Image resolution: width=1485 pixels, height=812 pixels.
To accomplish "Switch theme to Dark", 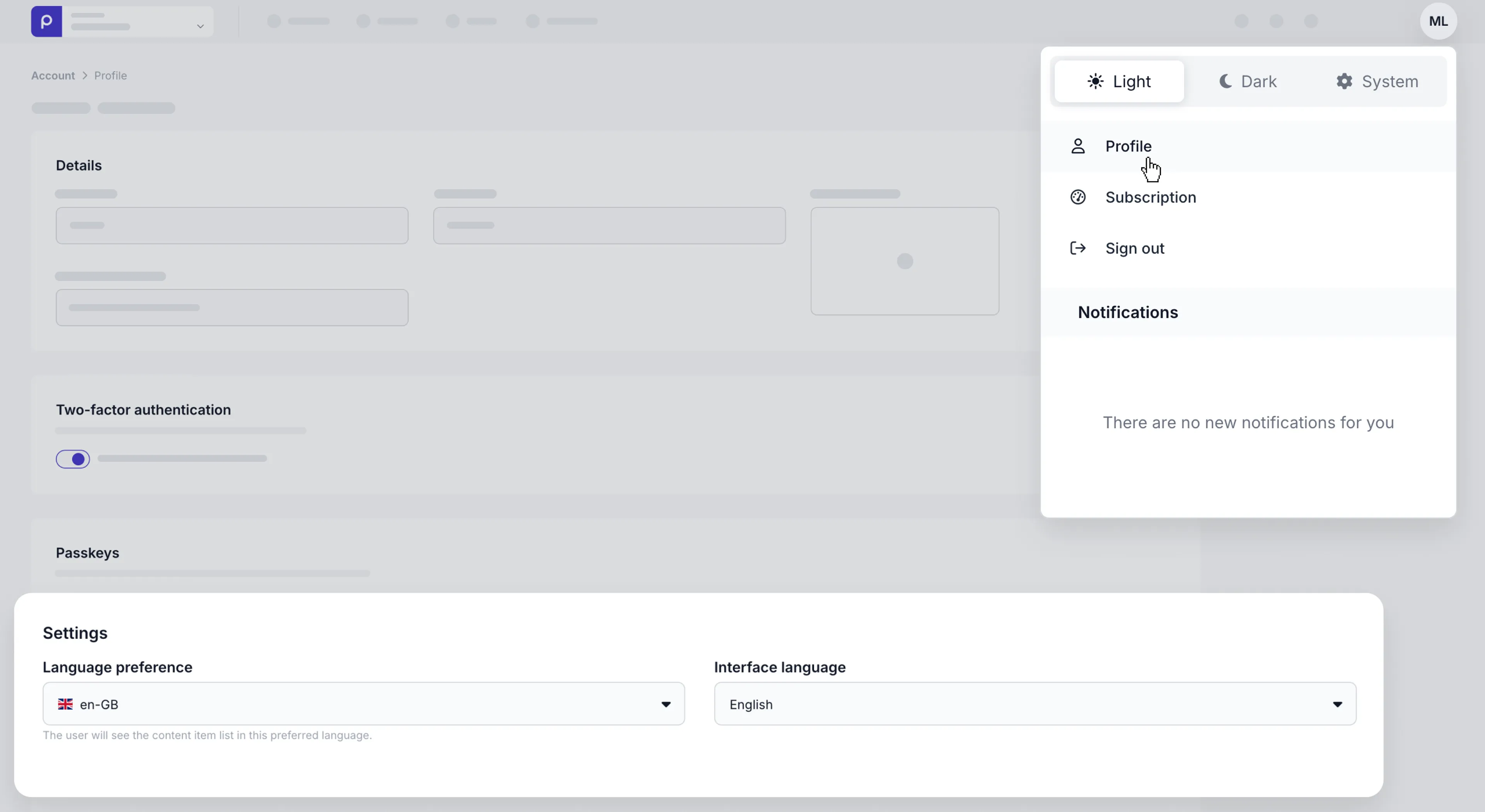I will [1246, 81].
